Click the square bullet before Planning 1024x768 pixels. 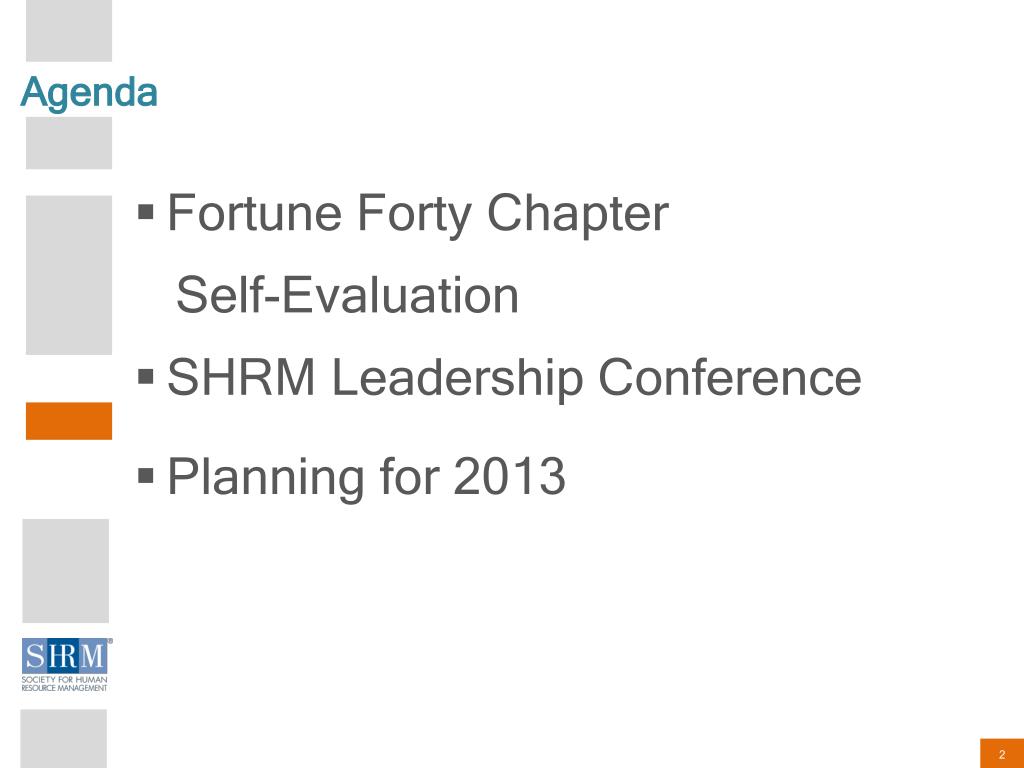point(146,475)
